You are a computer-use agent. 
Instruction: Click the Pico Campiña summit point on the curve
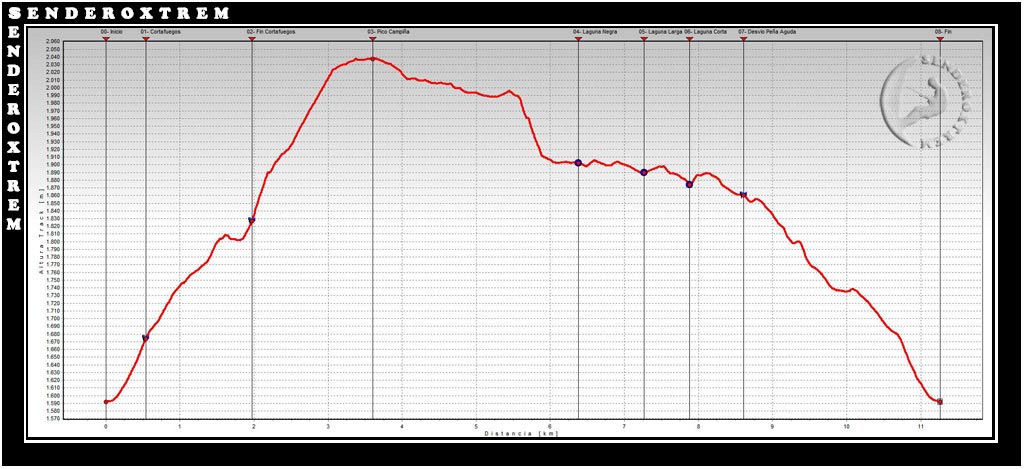pyautogui.click(x=373, y=59)
